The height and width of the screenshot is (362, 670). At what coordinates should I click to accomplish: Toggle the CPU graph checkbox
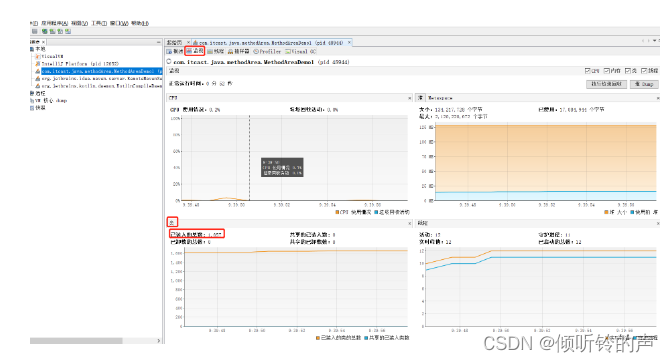(x=588, y=71)
